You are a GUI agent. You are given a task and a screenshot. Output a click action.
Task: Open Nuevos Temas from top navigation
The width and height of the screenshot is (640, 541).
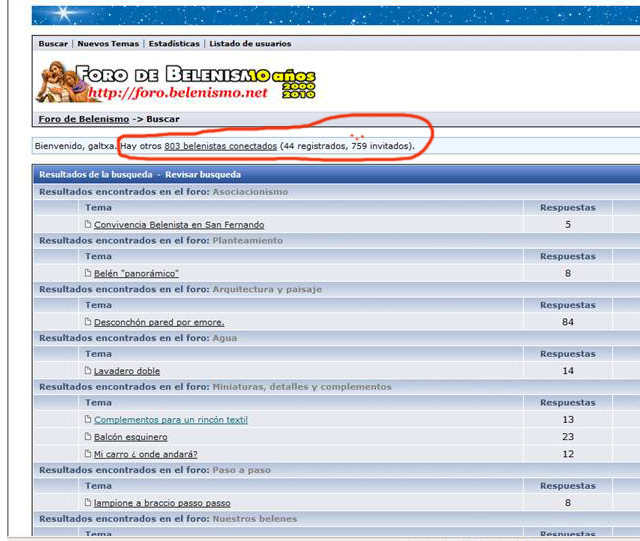(x=108, y=44)
